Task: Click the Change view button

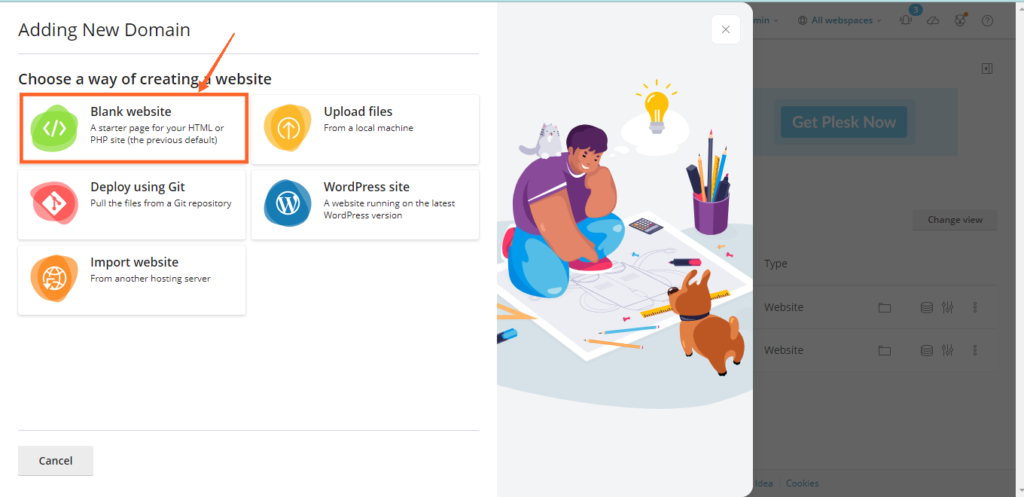Action: [x=955, y=219]
